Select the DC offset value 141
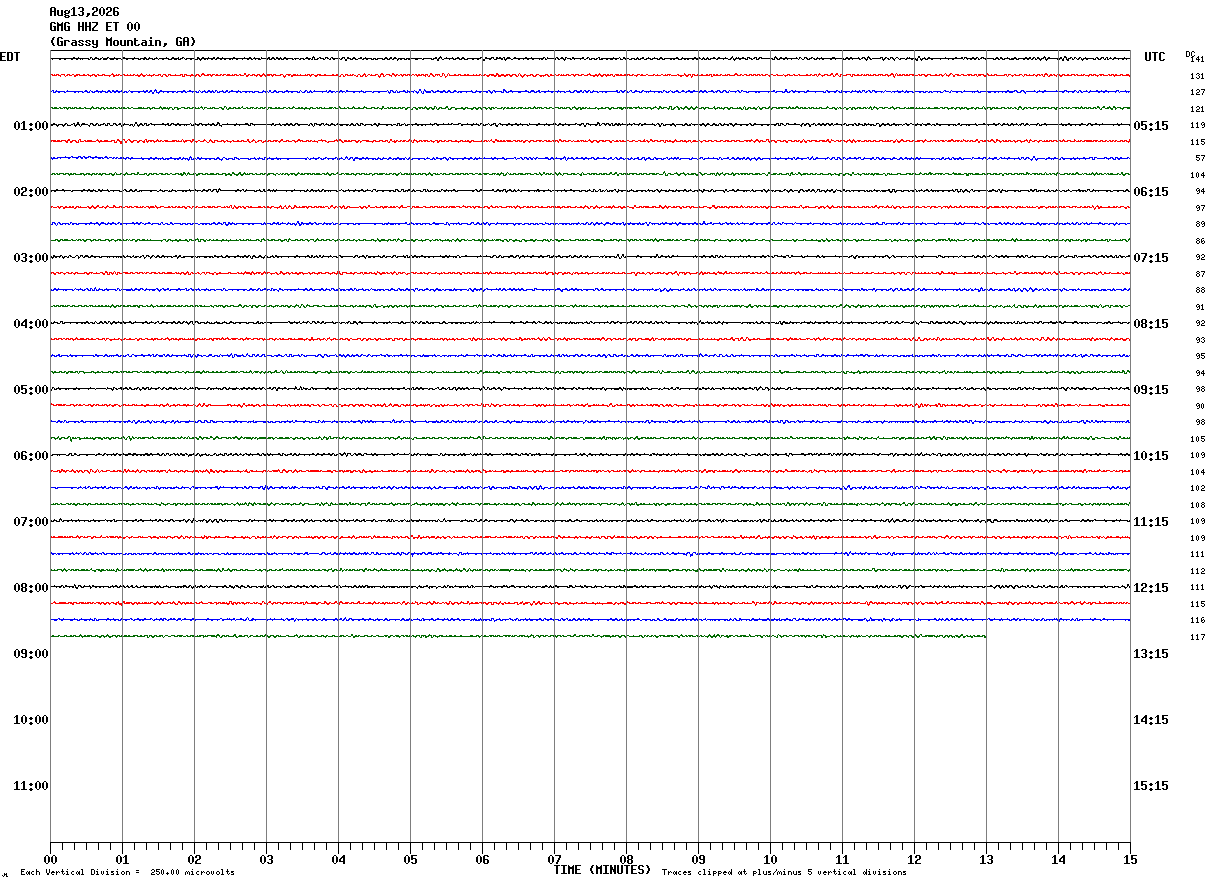Image resolution: width=1210 pixels, height=886 pixels. point(1198,59)
